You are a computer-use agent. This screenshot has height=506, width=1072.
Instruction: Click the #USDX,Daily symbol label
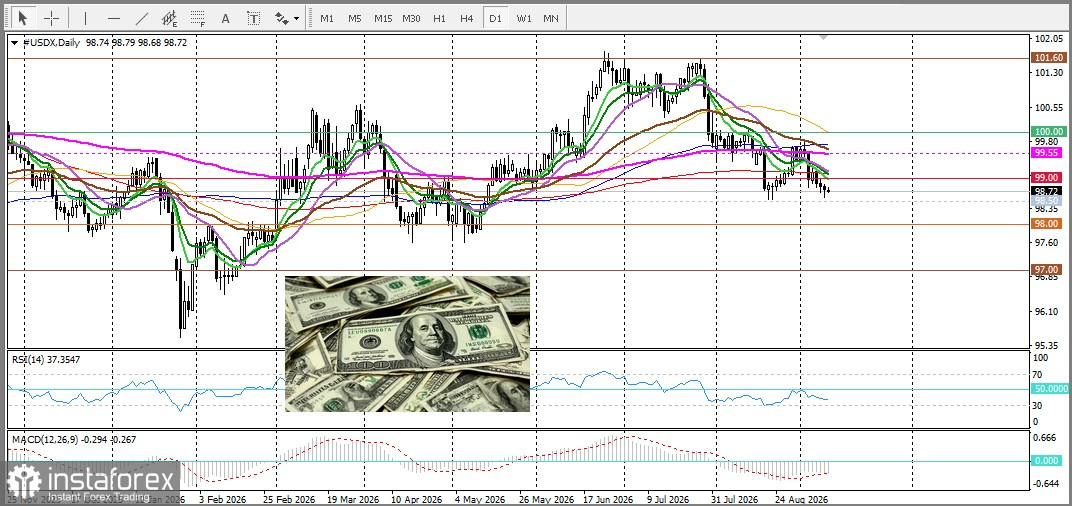coord(53,42)
